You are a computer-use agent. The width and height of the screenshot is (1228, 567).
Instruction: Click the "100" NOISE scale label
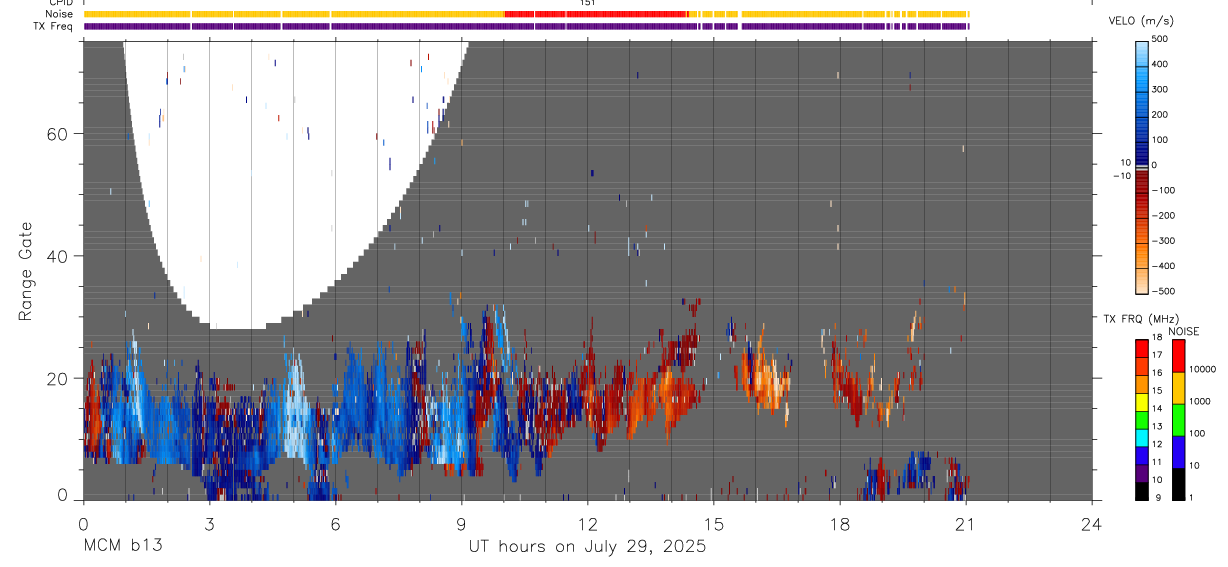click(x=1198, y=433)
